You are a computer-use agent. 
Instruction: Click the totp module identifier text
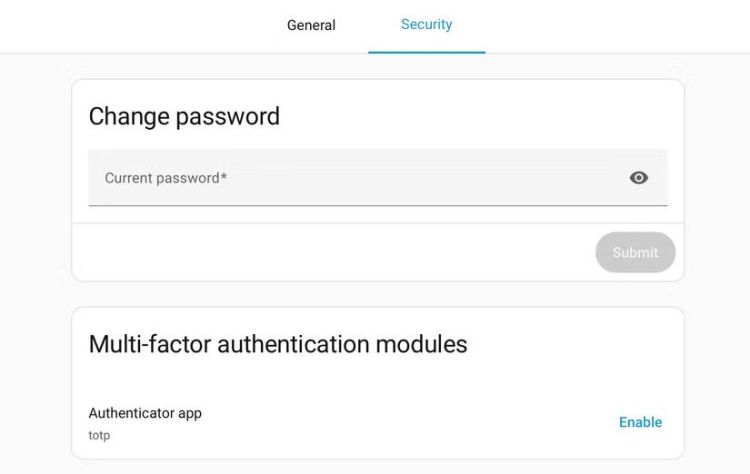(x=99, y=436)
